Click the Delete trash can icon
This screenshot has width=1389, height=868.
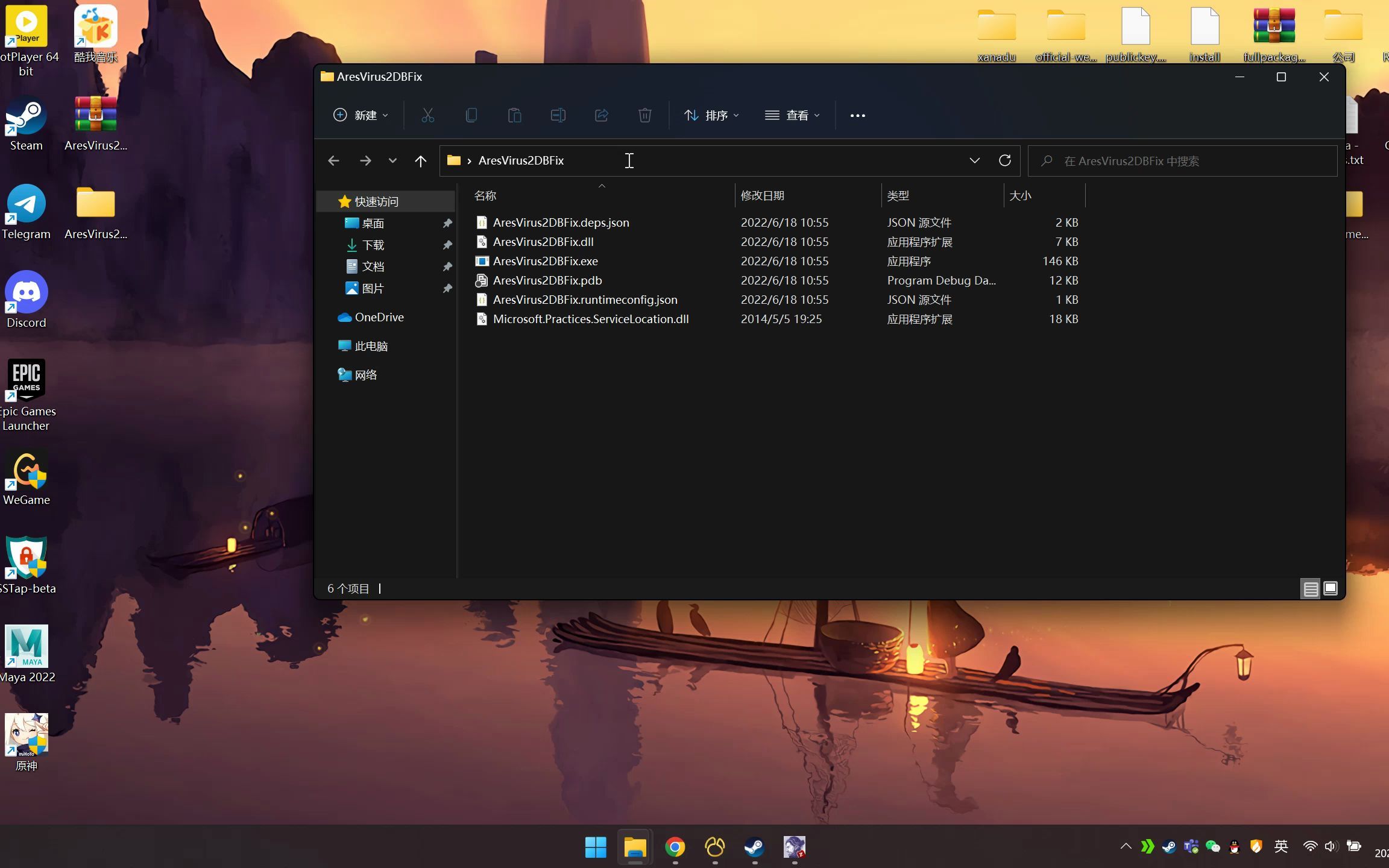[x=644, y=115]
